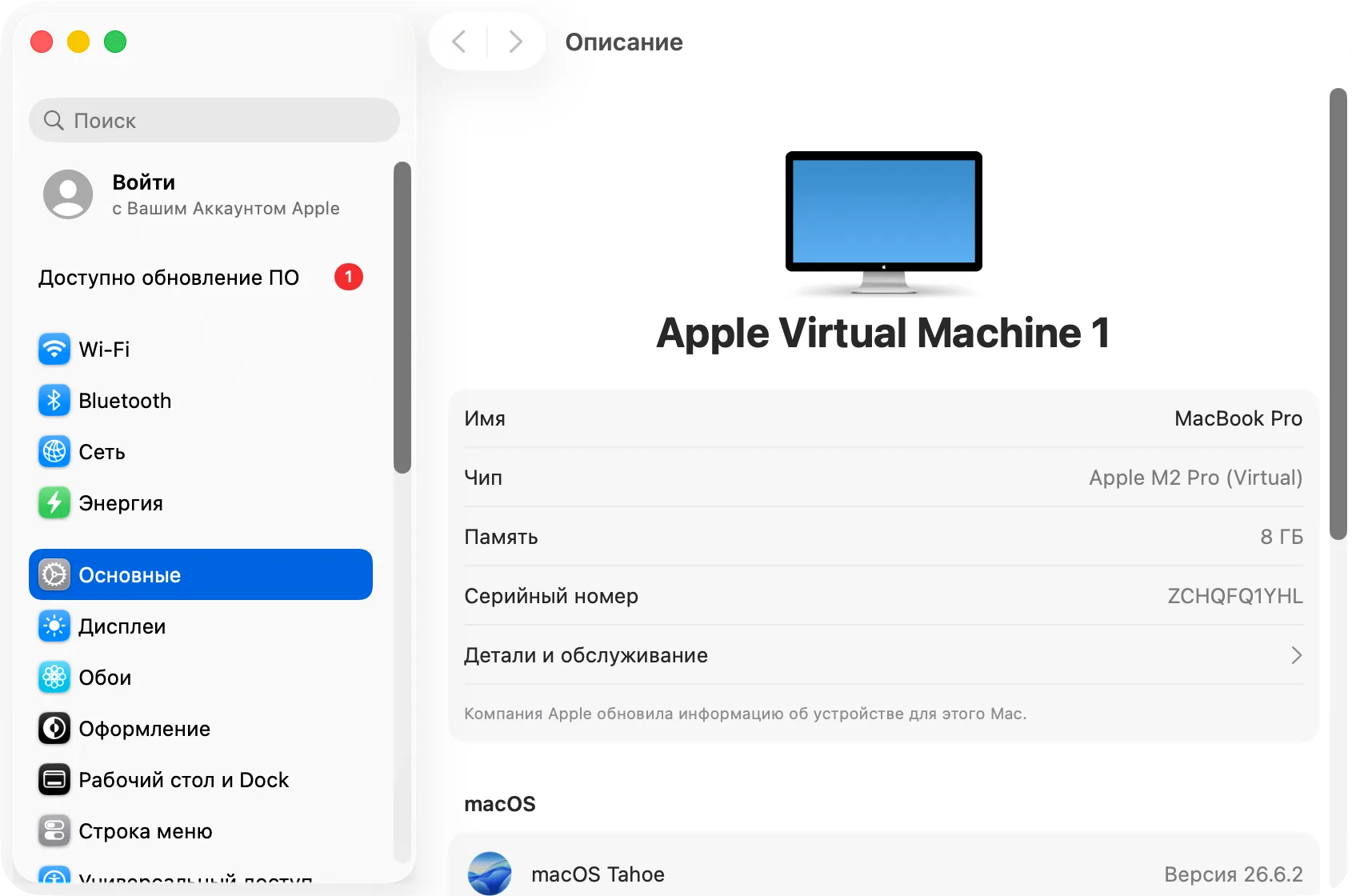This screenshot has height=896, width=1352.
Task: Click into the Поиск search field
Action: click(x=214, y=121)
